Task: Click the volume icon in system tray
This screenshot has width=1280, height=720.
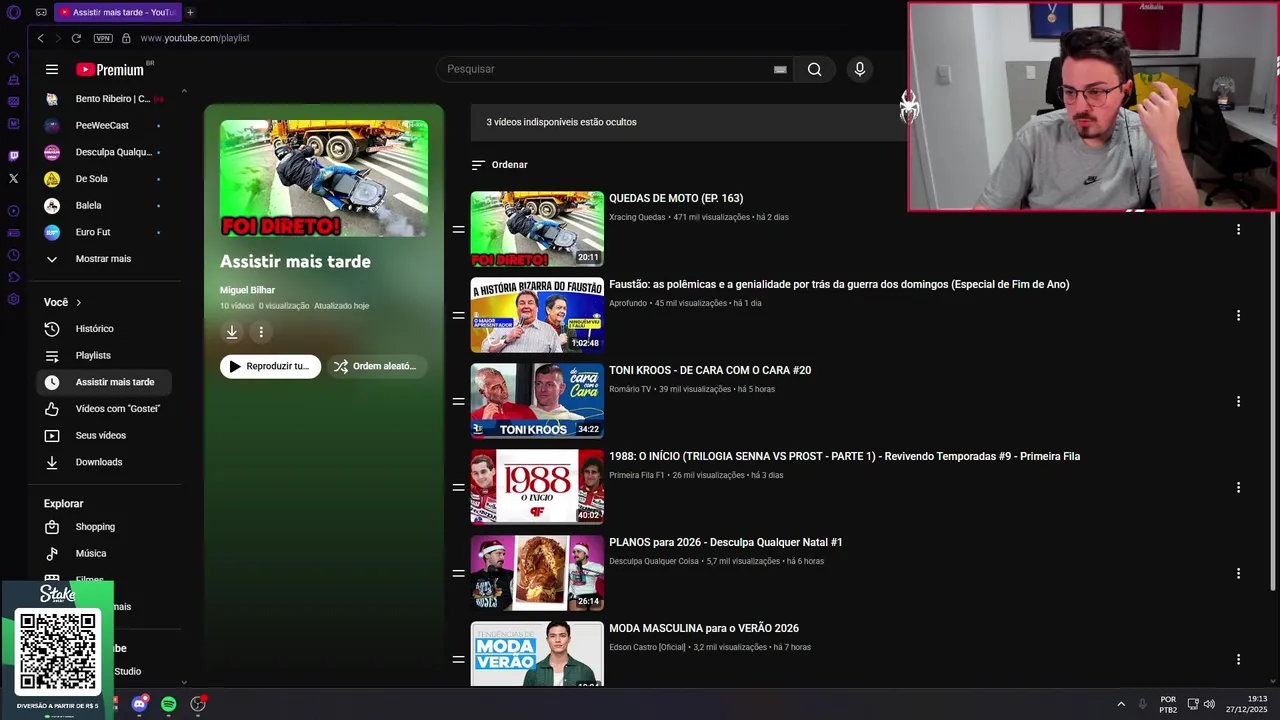Action: [x=1209, y=704]
